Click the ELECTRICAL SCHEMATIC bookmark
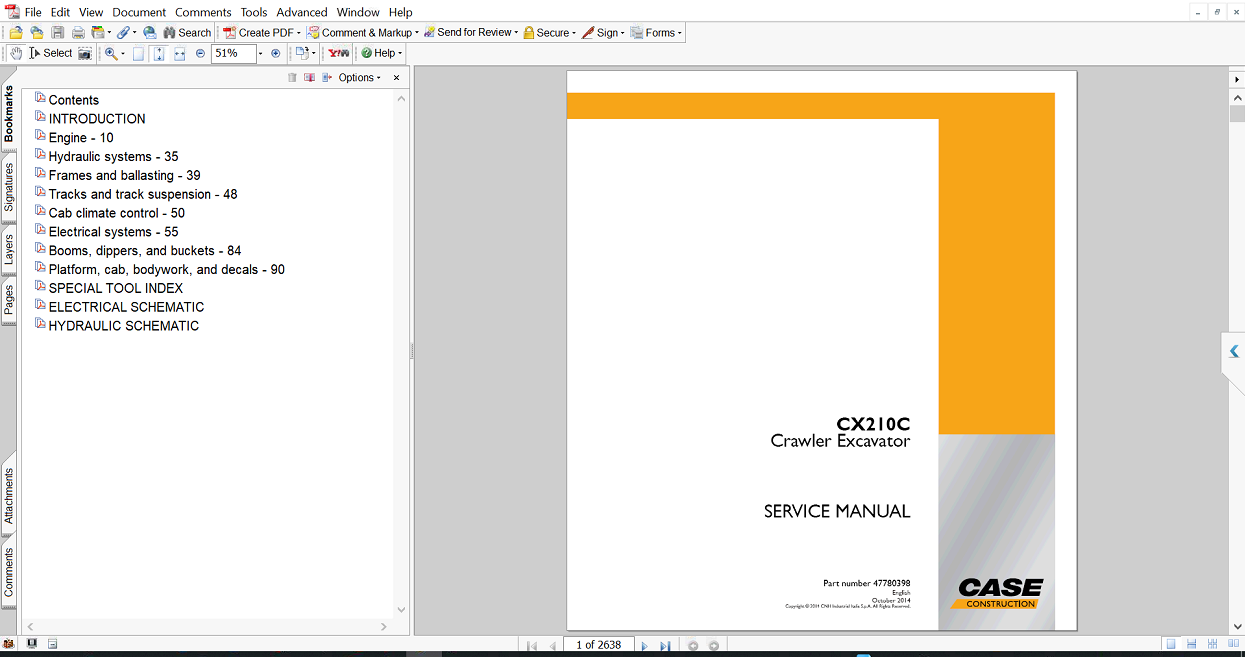1245x657 pixels. click(126, 307)
